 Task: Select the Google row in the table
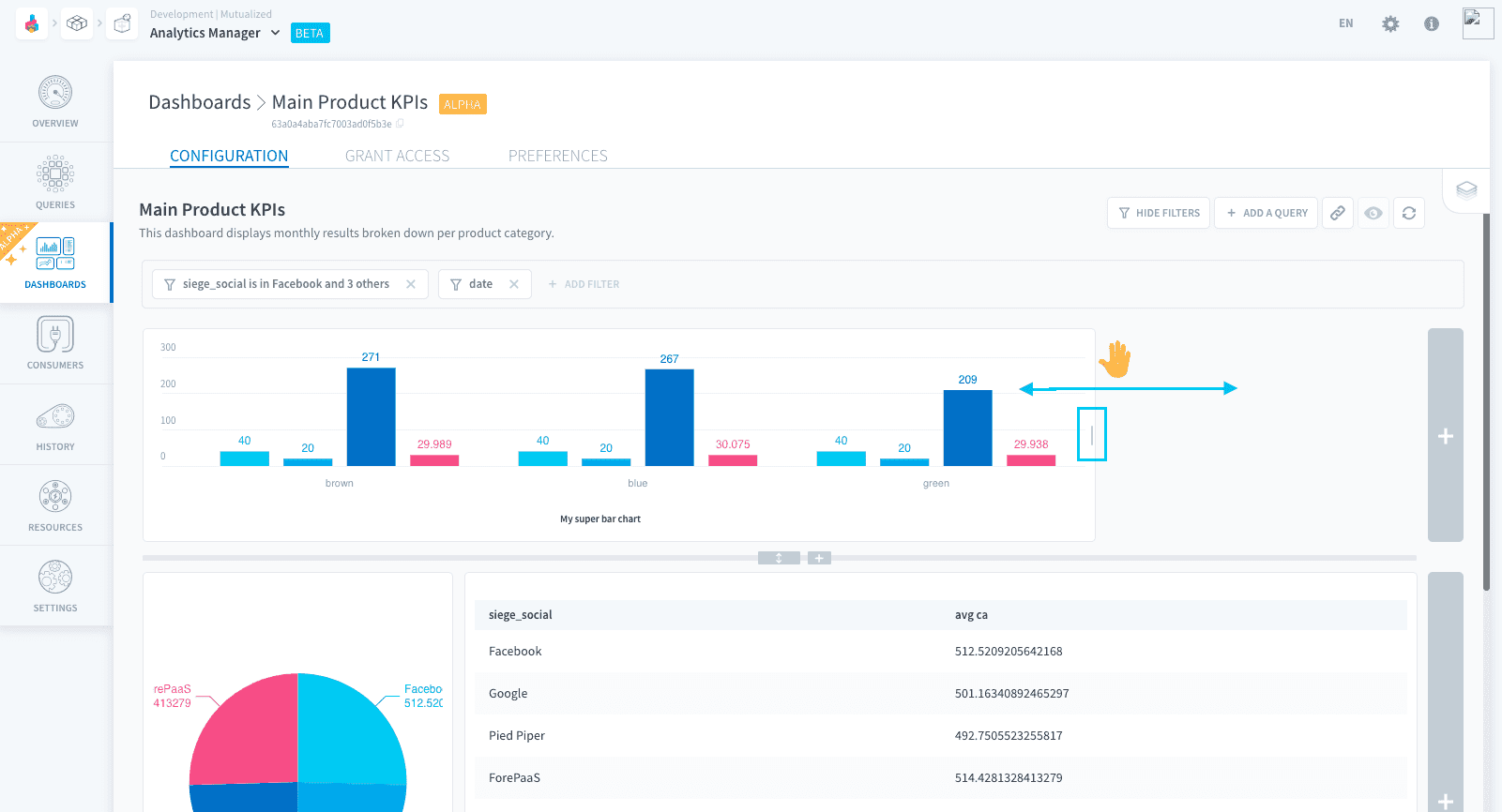940,693
